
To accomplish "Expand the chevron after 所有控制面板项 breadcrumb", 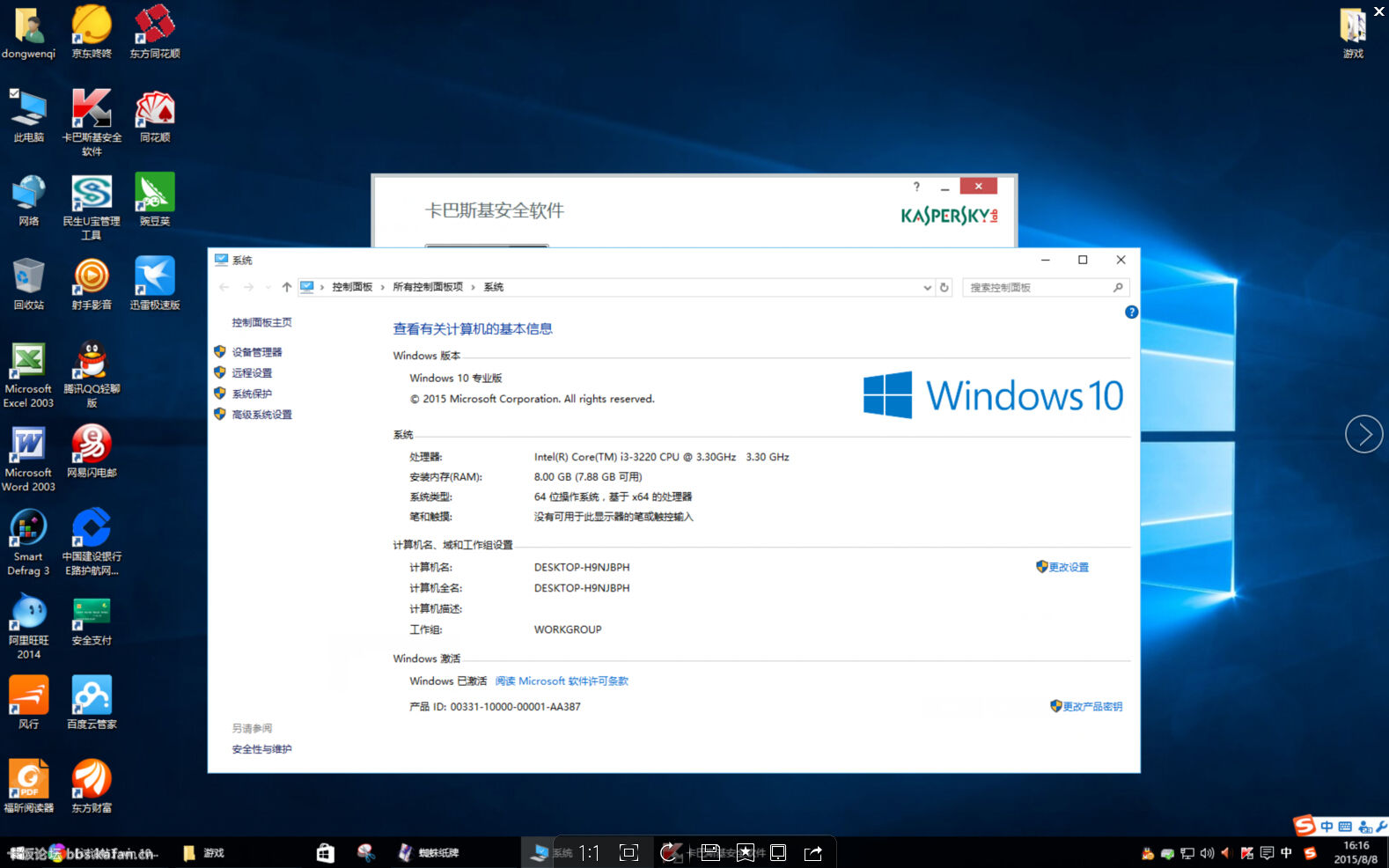I will click(x=474, y=288).
